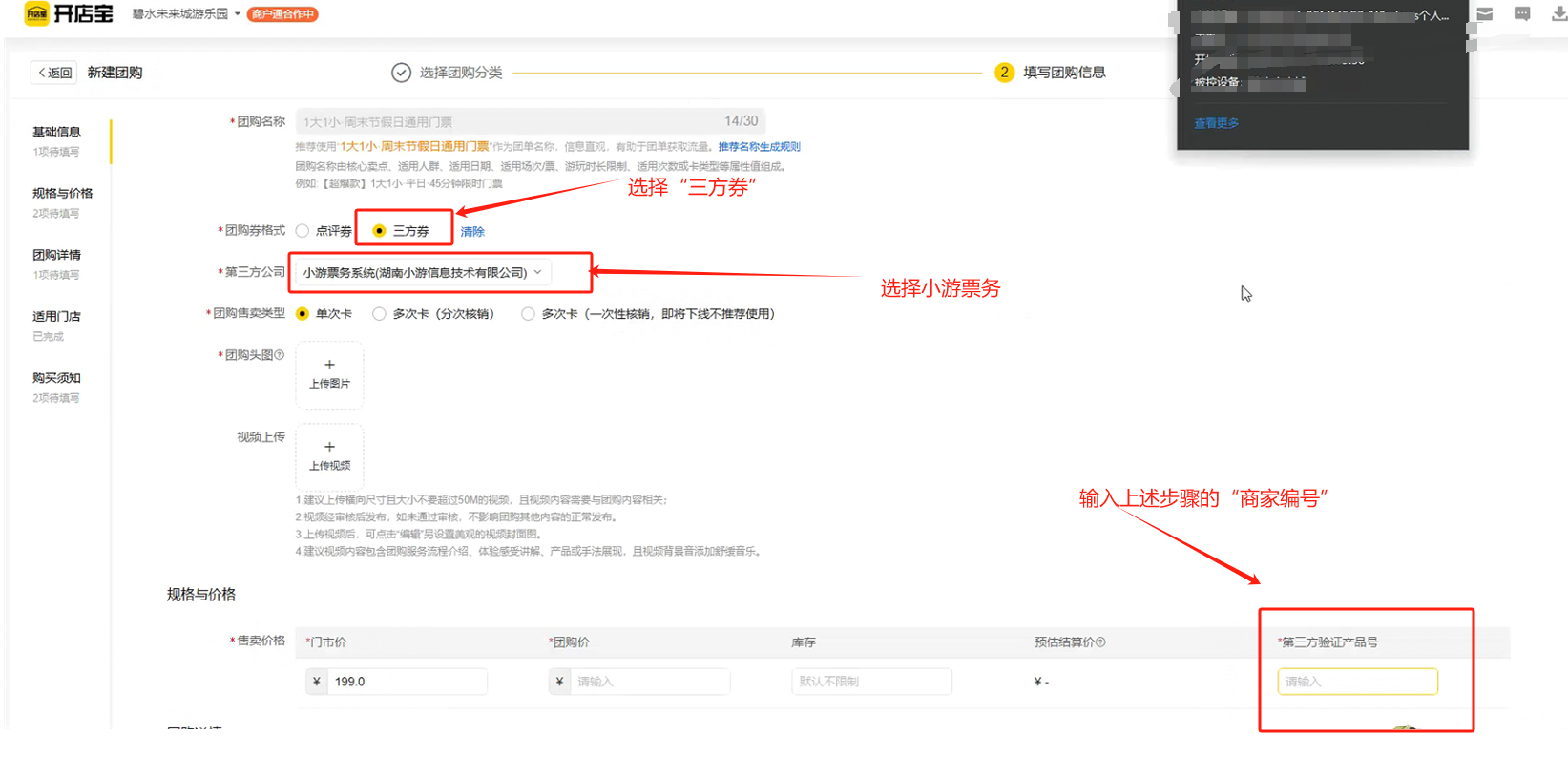Select the 点评券 radio option
The image size is (1568, 779).
[x=303, y=231]
